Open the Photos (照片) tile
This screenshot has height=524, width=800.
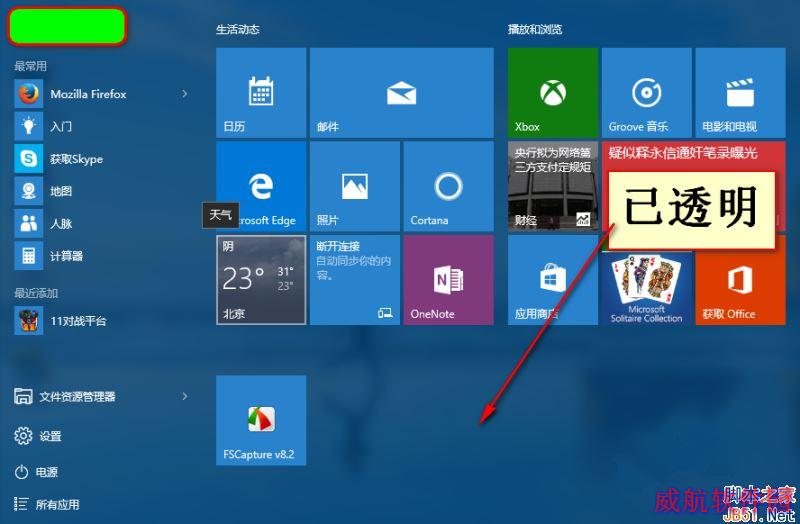(x=355, y=186)
